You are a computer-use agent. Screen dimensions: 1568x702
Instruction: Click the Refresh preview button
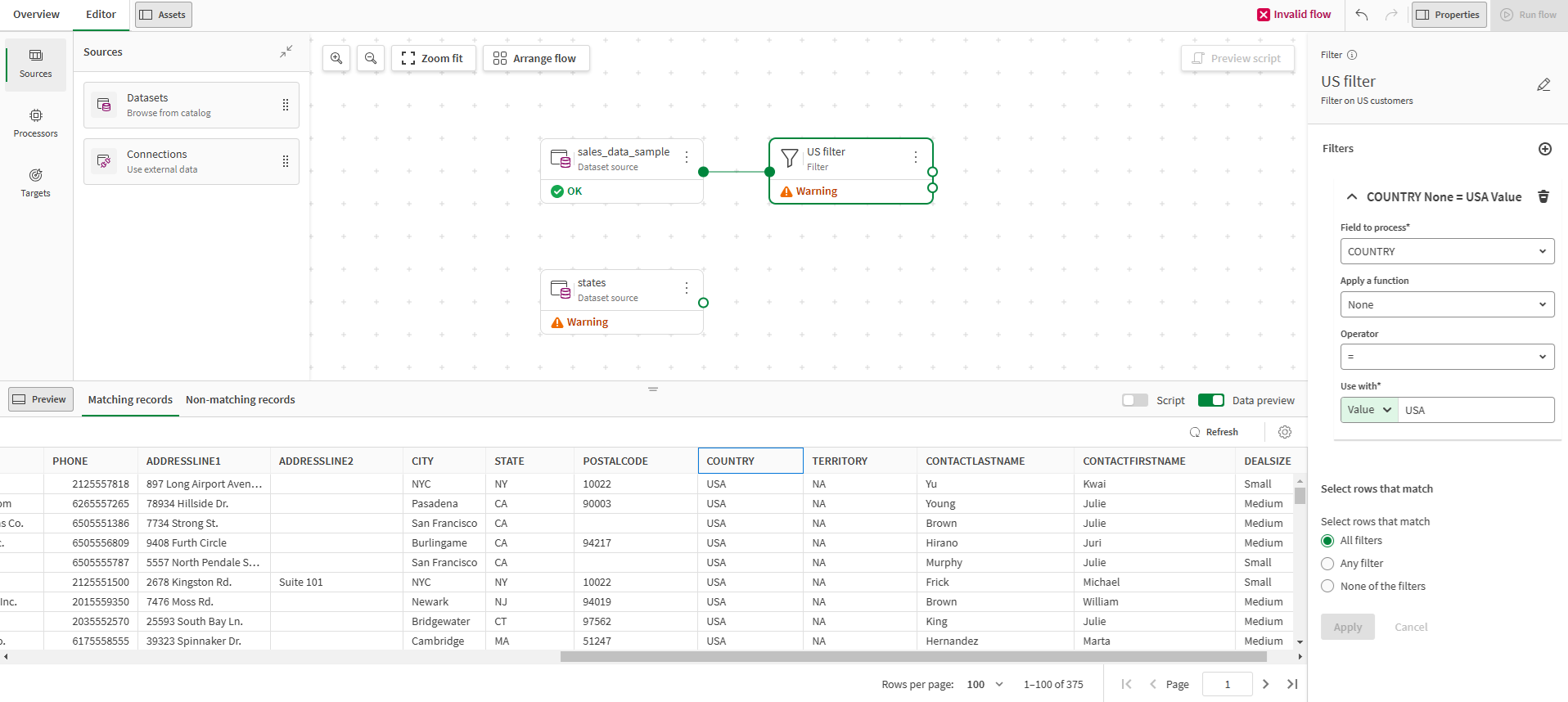[x=1214, y=432]
